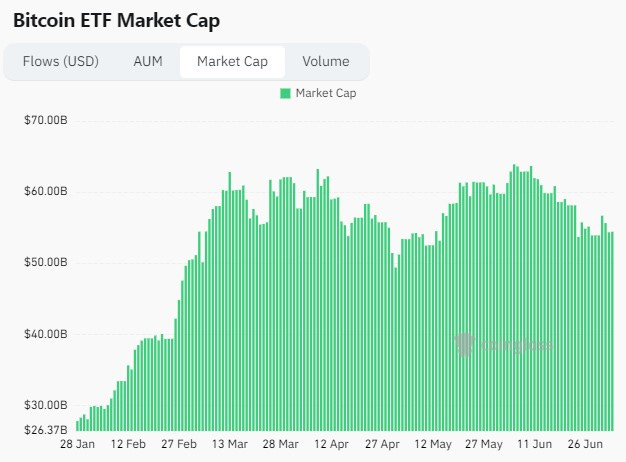Toggle the Market Cap legend label
The width and height of the screenshot is (626, 462).
[326, 93]
